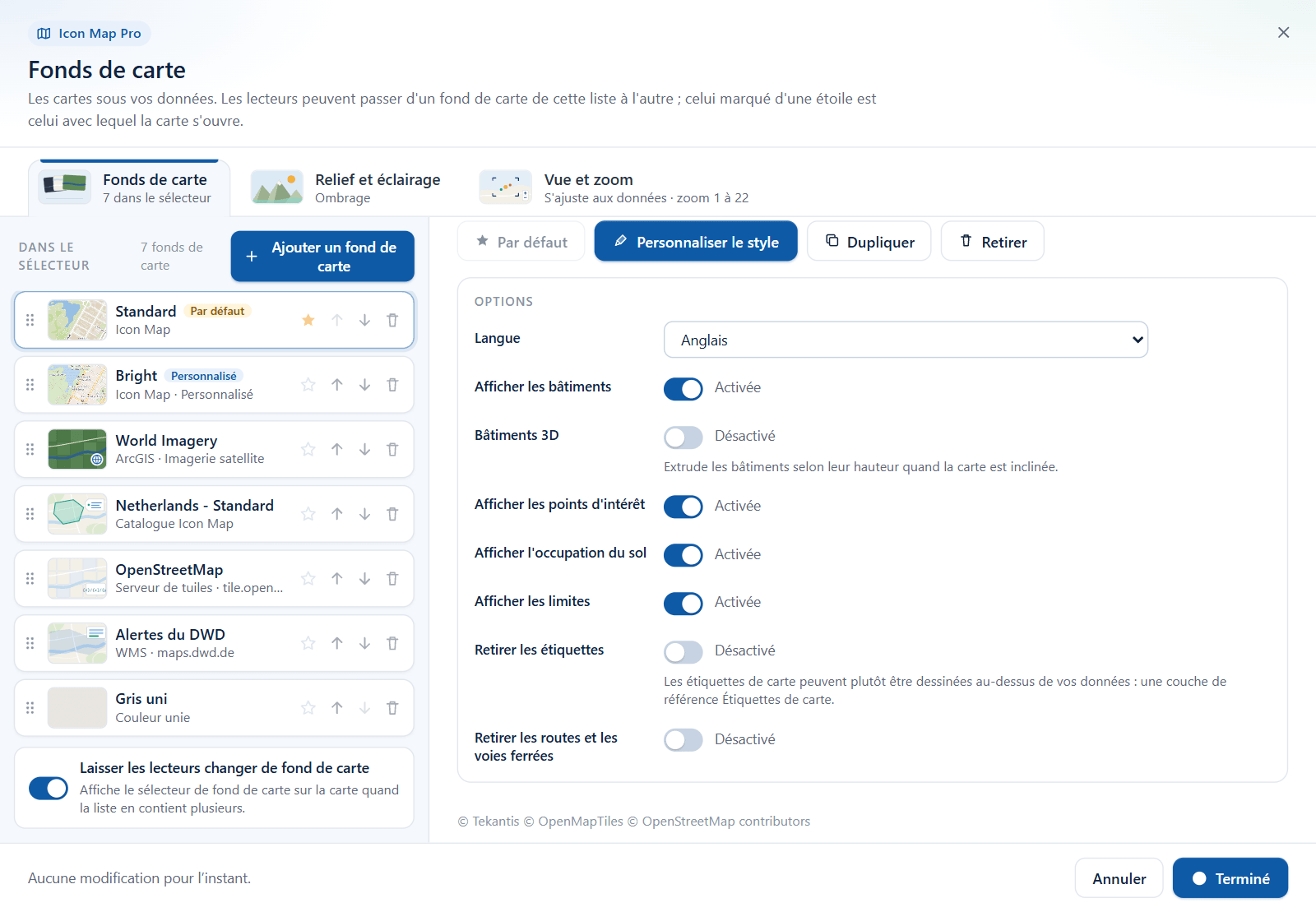Click Personnaliser le style button
Viewport: 1316px width, 912px height.
coord(696,242)
